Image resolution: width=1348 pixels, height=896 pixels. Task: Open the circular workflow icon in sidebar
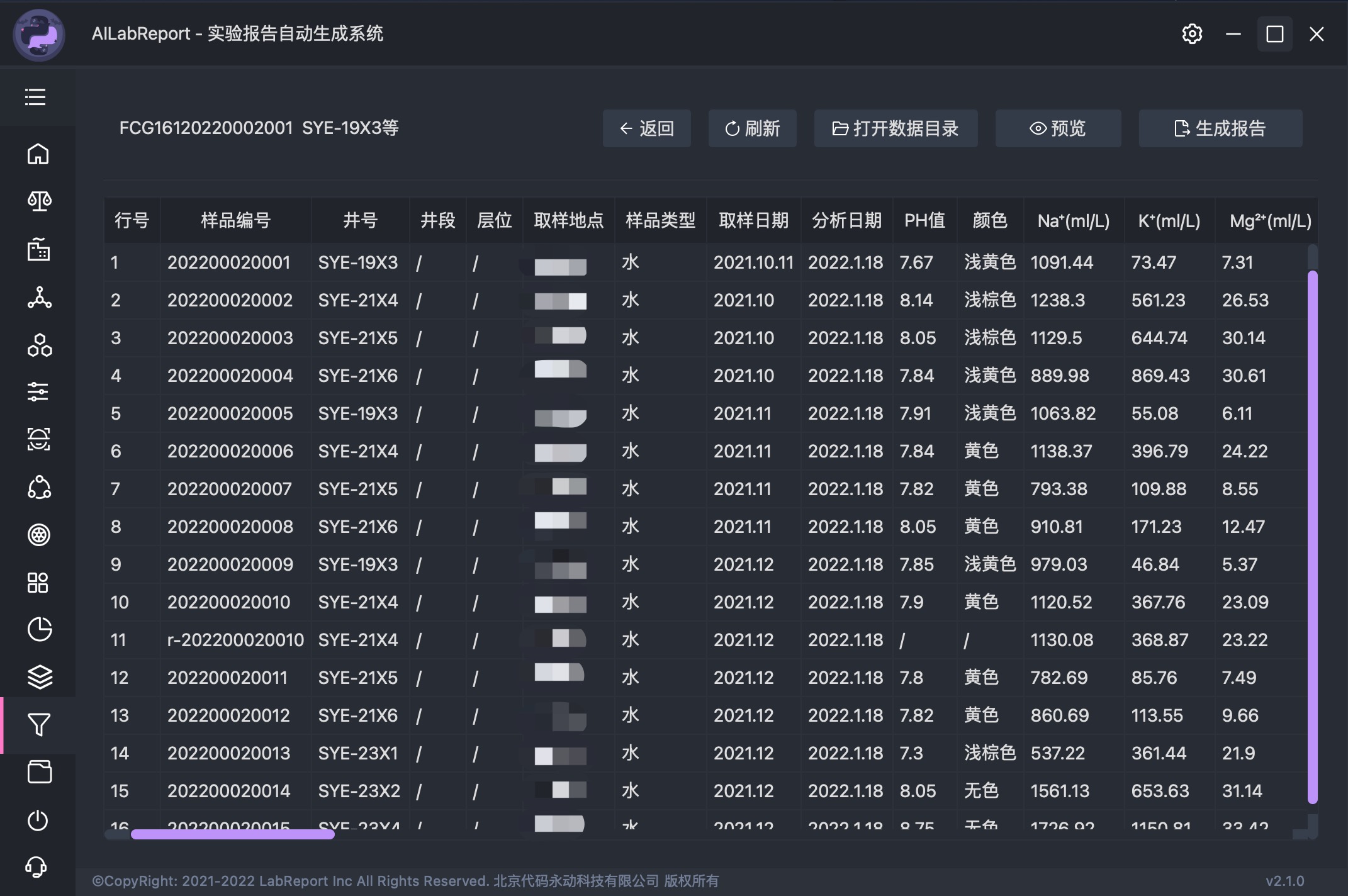pos(39,488)
